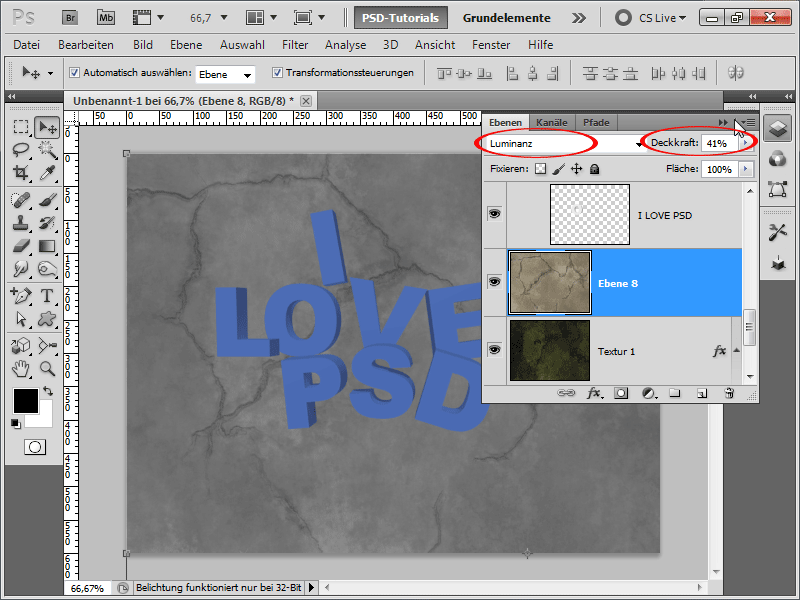Select the Grundelemente workspace

506,18
